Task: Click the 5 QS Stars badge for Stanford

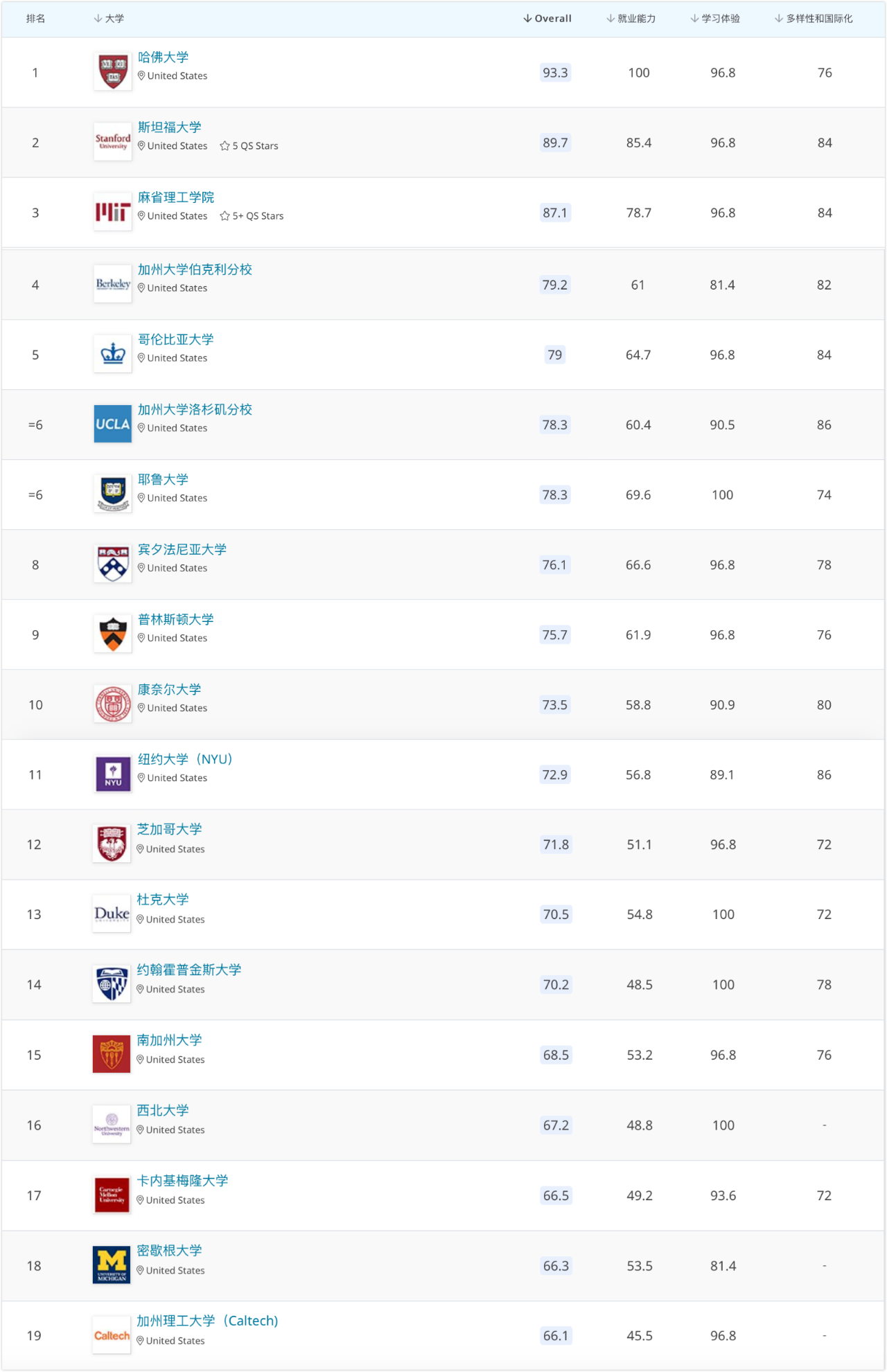Action: click(249, 146)
